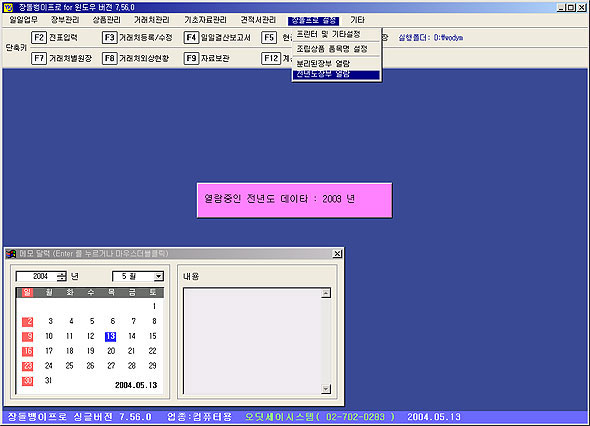Click the memo scrollbar down arrow
590x426 pixels.
tap(326, 389)
